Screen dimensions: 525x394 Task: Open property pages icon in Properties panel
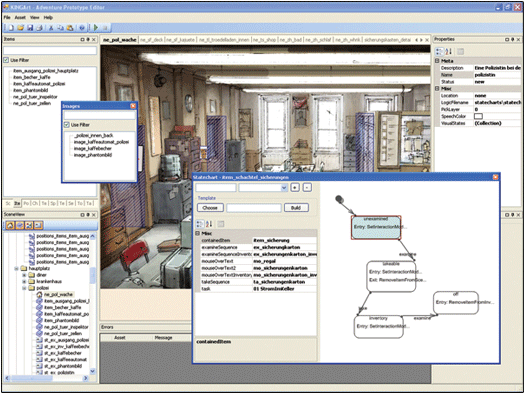coord(460,52)
